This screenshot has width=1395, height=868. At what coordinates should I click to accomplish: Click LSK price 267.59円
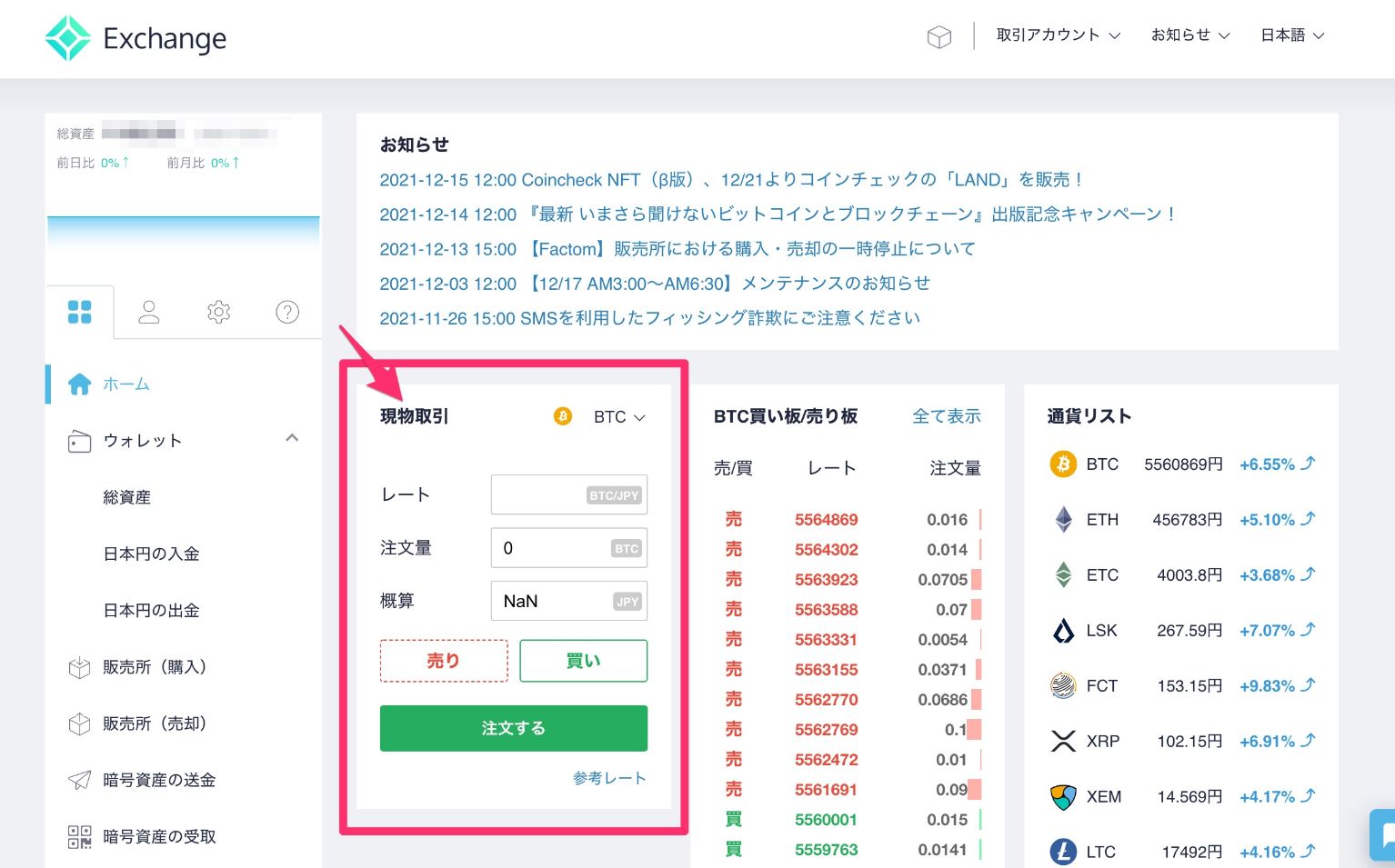tap(1189, 631)
